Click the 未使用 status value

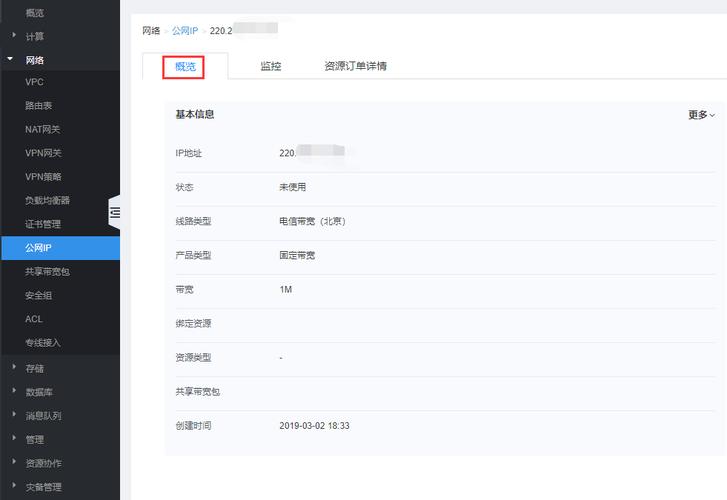pos(293,187)
